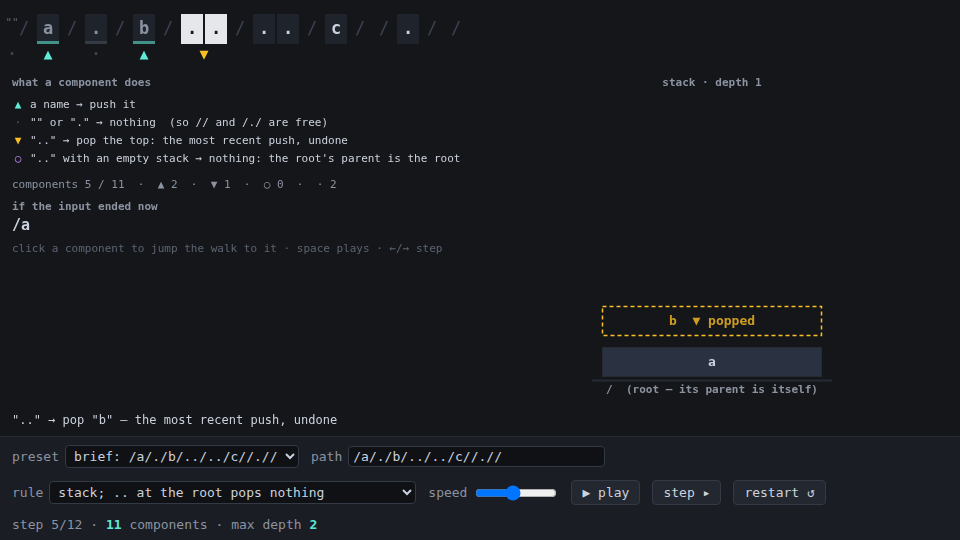The height and width of the screenshot is (540, 960).
Task: Click into the path input field
Action: pos(476,457)
